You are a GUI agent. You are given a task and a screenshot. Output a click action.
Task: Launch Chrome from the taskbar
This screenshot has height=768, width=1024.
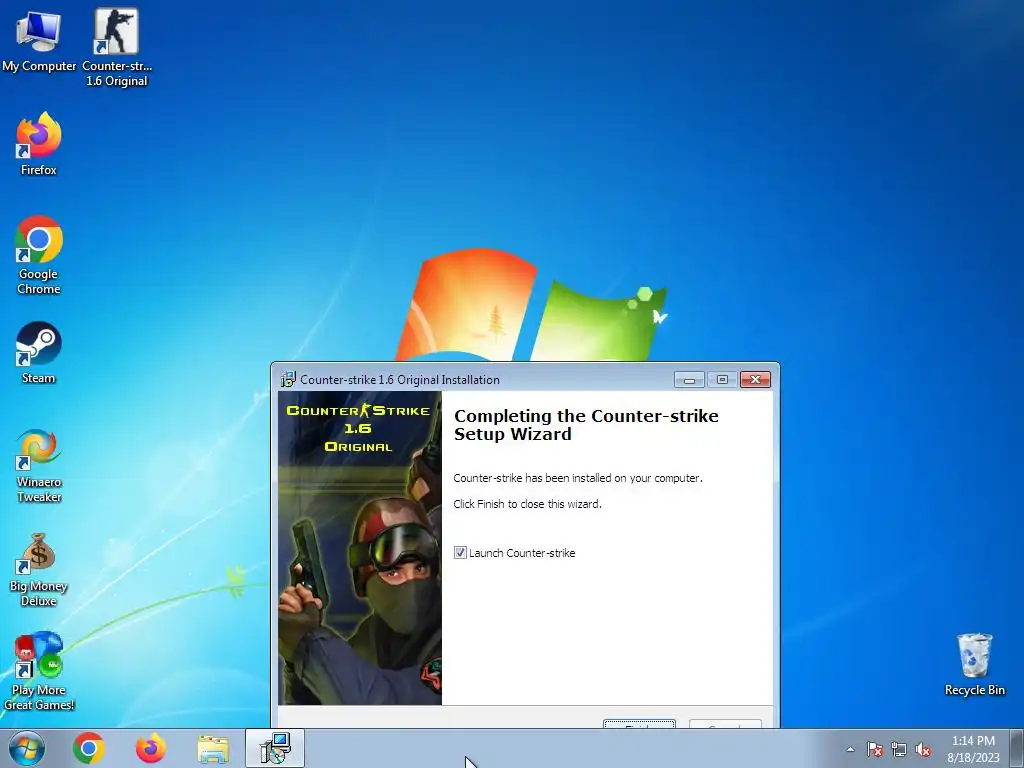coord(89,748)
